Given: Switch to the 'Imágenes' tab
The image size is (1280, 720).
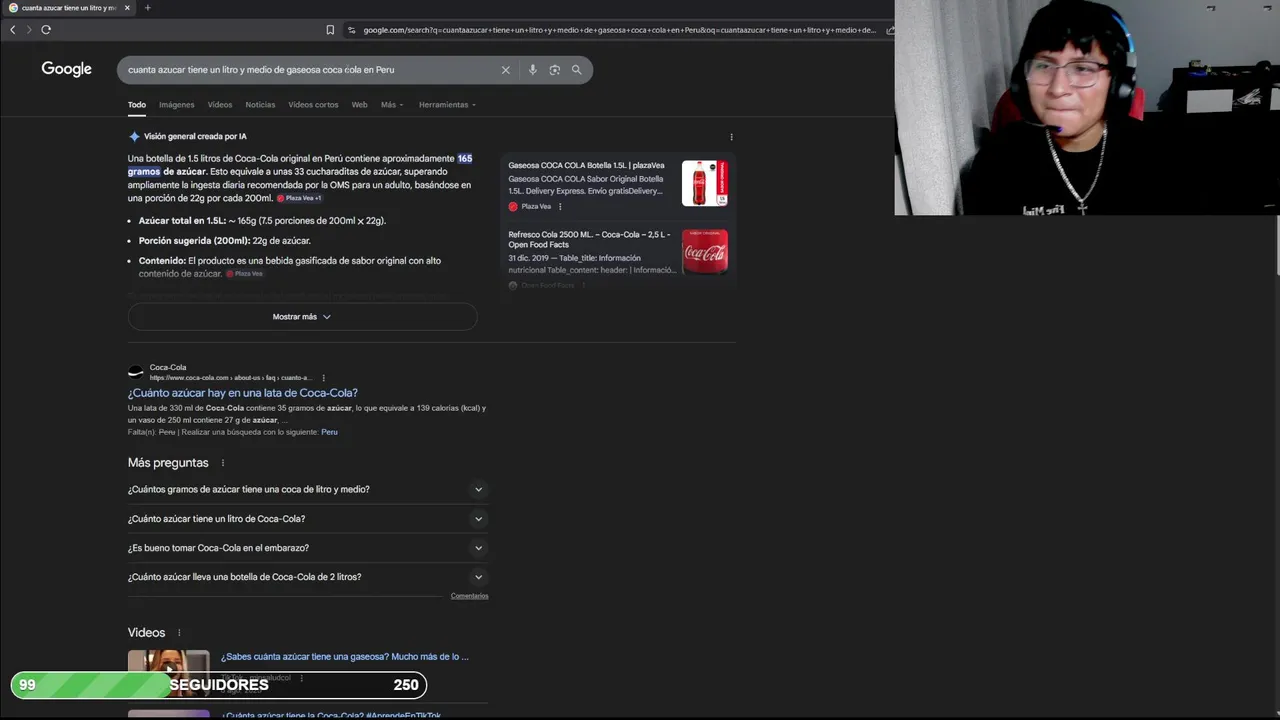Looking at the screenshot, I should [x=177, y=105].
